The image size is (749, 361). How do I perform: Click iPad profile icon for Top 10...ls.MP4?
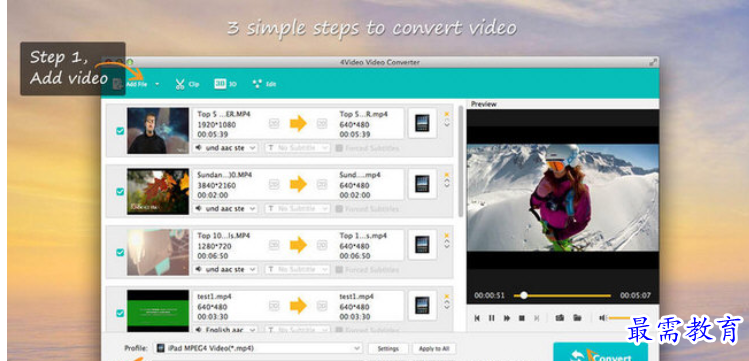422,244
